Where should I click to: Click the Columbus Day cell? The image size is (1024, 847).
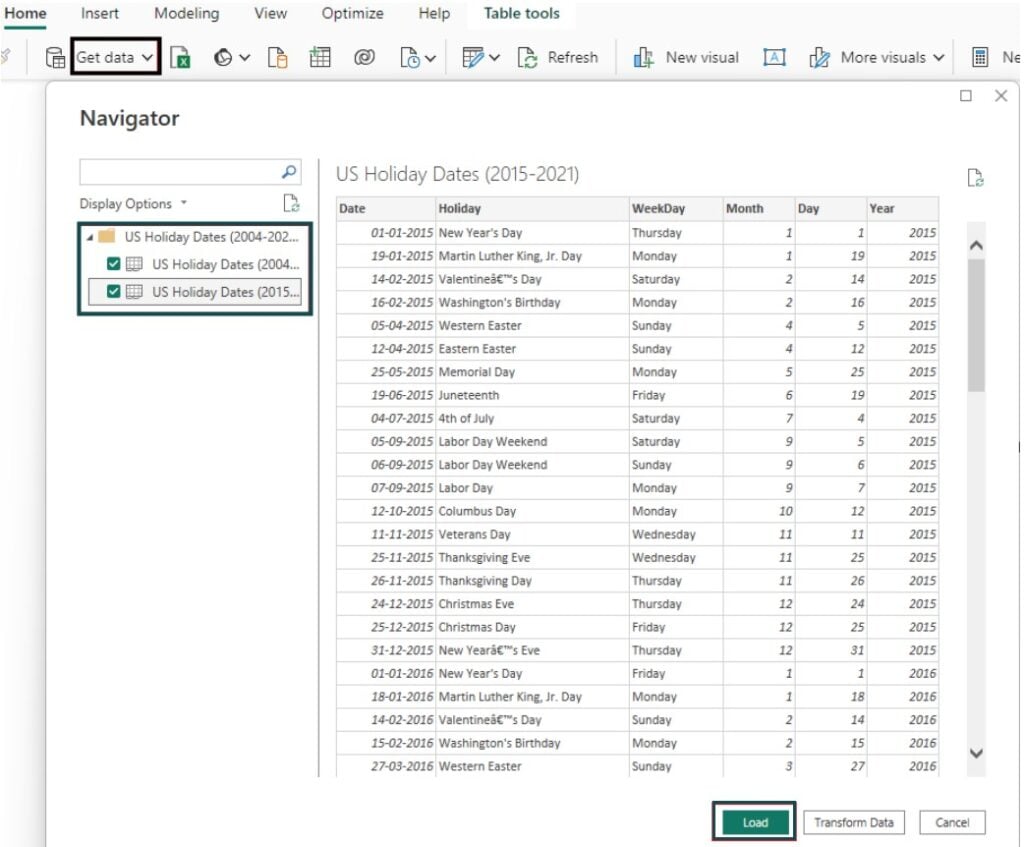click(x=532, y=511)
